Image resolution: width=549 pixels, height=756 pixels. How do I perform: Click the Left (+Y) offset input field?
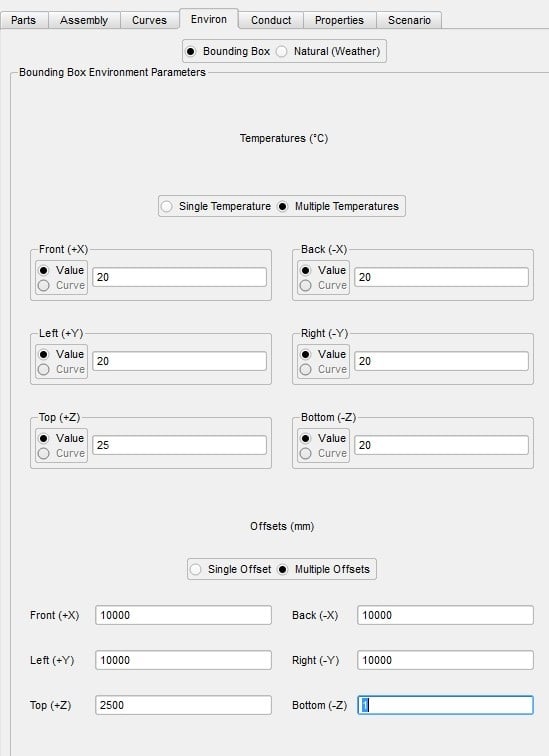coord(183,660)
